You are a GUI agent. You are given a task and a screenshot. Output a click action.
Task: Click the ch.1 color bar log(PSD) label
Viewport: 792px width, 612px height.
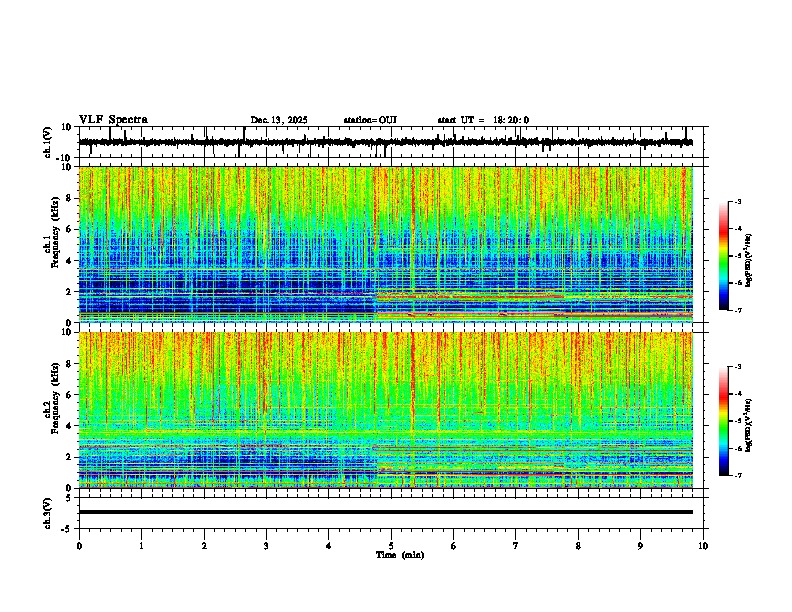[x=749, y=261]
